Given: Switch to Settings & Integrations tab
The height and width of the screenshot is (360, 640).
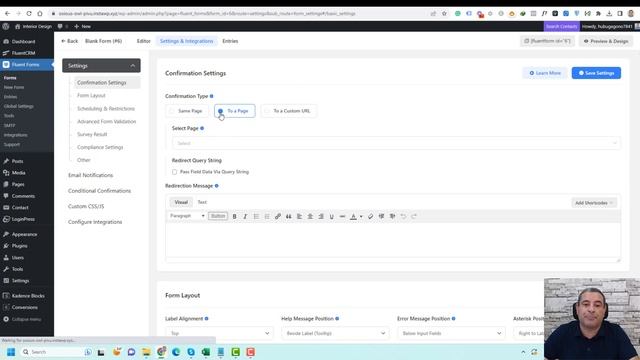Looking at the screenshot, I should tap(187, 41).
